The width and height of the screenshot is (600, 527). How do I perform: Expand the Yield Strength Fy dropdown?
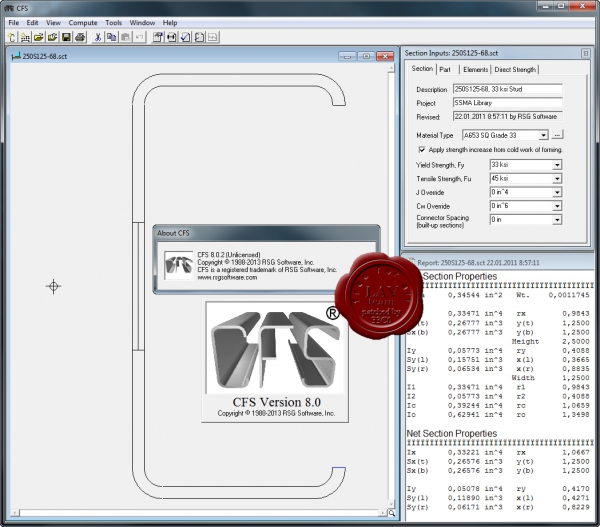(557, 165)
